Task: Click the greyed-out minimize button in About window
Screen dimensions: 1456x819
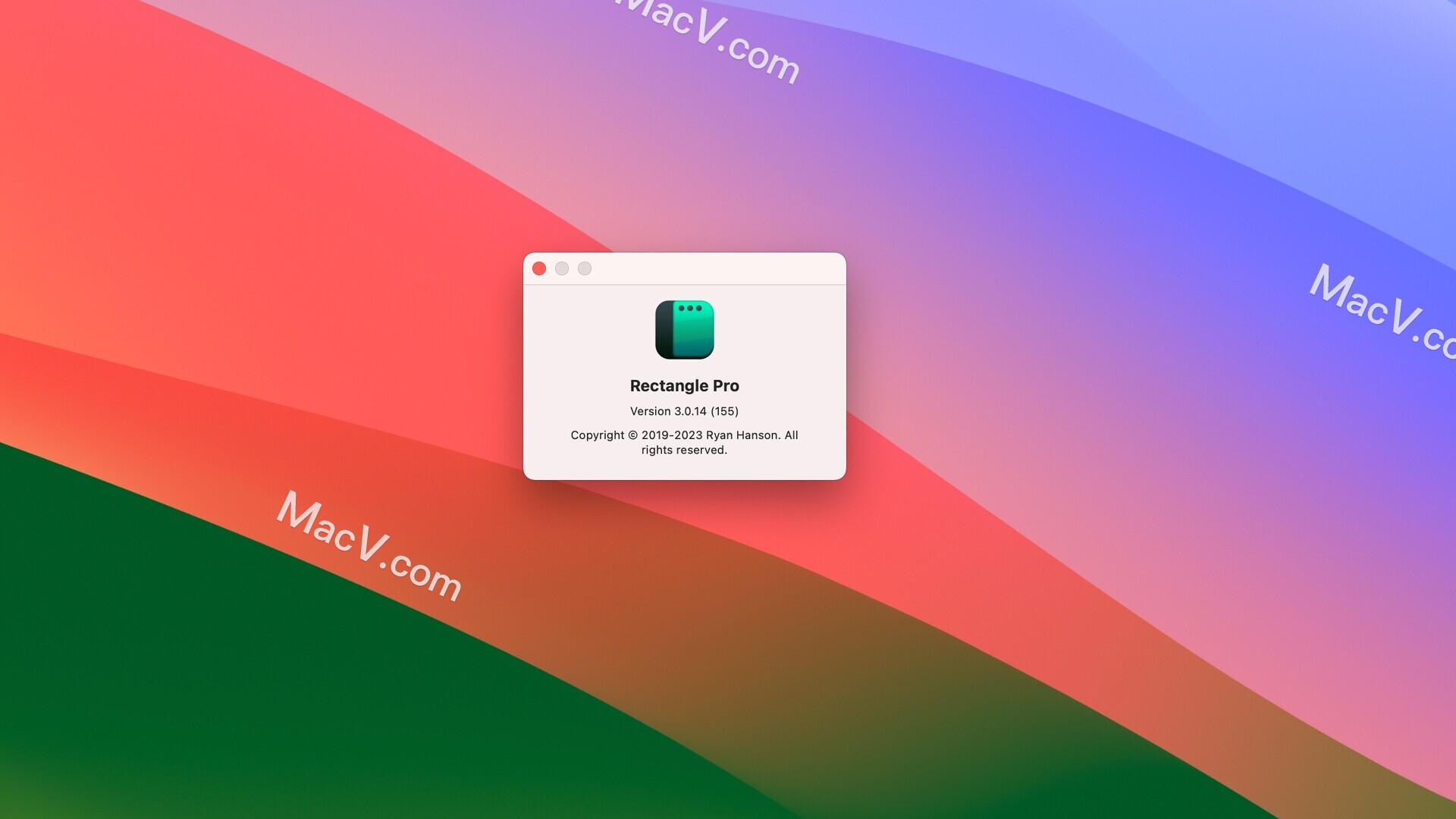Action: [x=562, y=268]
